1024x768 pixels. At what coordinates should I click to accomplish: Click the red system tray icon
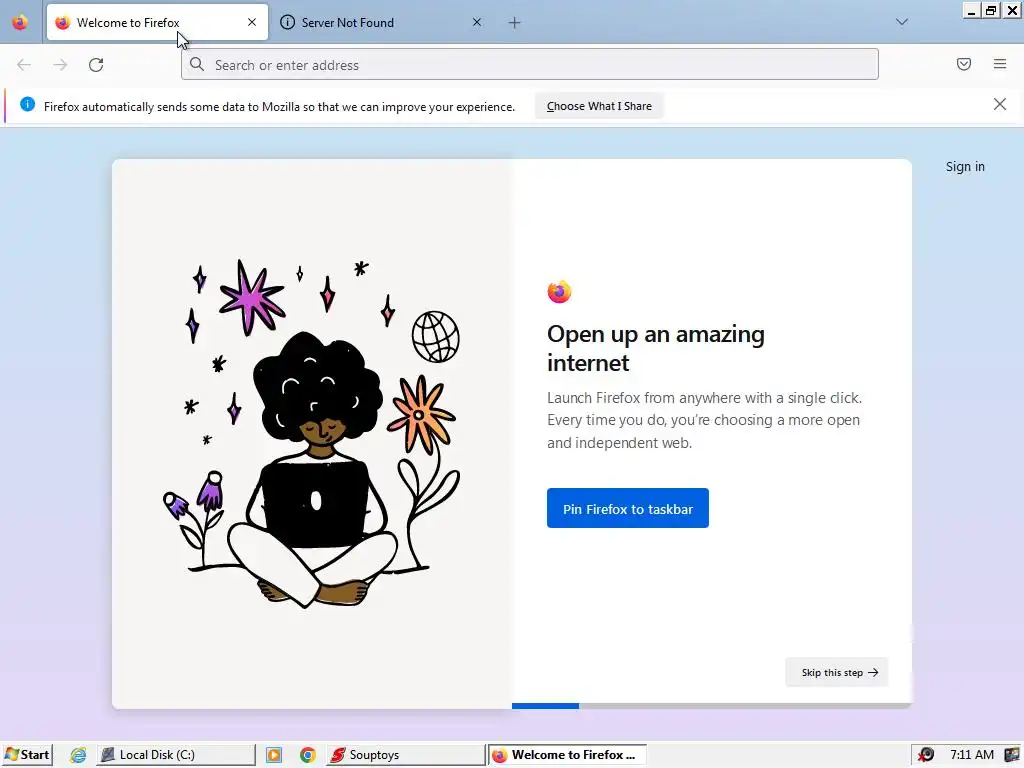[926, 755]
